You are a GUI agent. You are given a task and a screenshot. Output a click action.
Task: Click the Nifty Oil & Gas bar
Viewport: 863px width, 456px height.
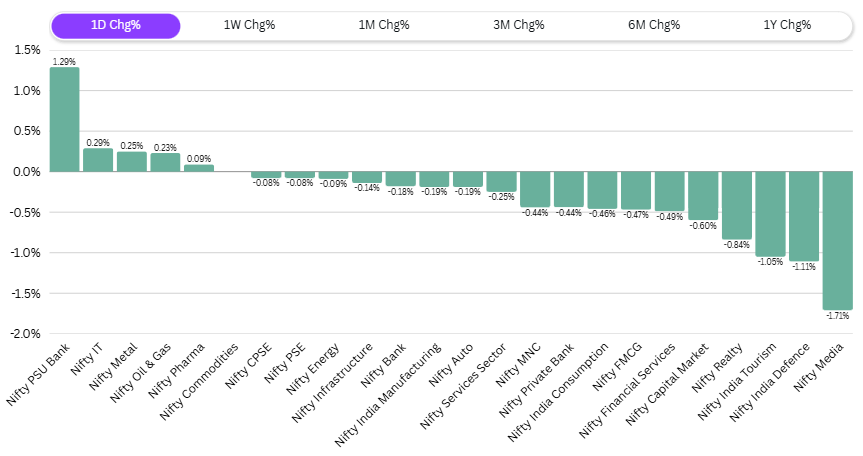(165, 163)
